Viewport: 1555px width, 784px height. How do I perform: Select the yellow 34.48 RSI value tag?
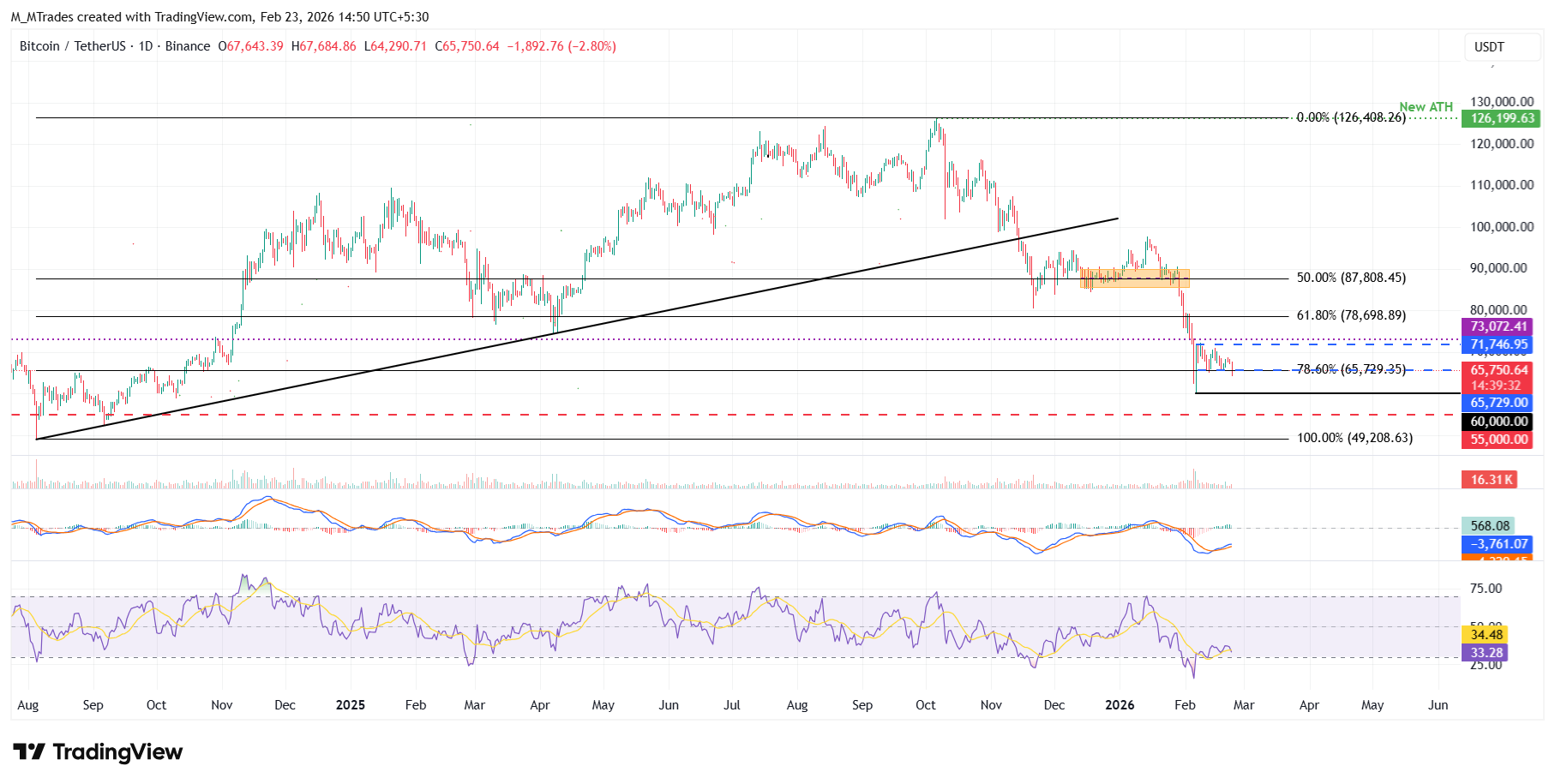click(x=1486, y=635)
